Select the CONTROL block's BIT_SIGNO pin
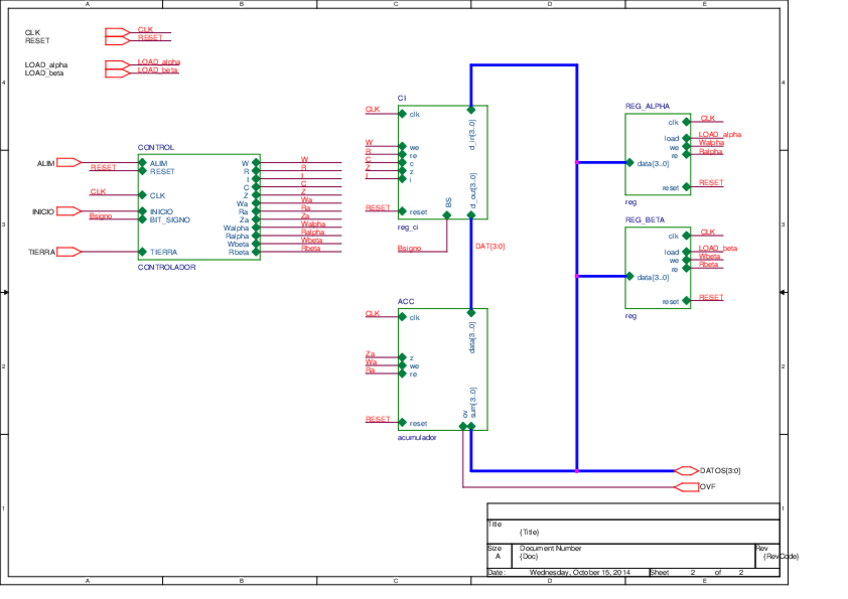This screenshot has height=599, width=848. click(x=143, y=219)
